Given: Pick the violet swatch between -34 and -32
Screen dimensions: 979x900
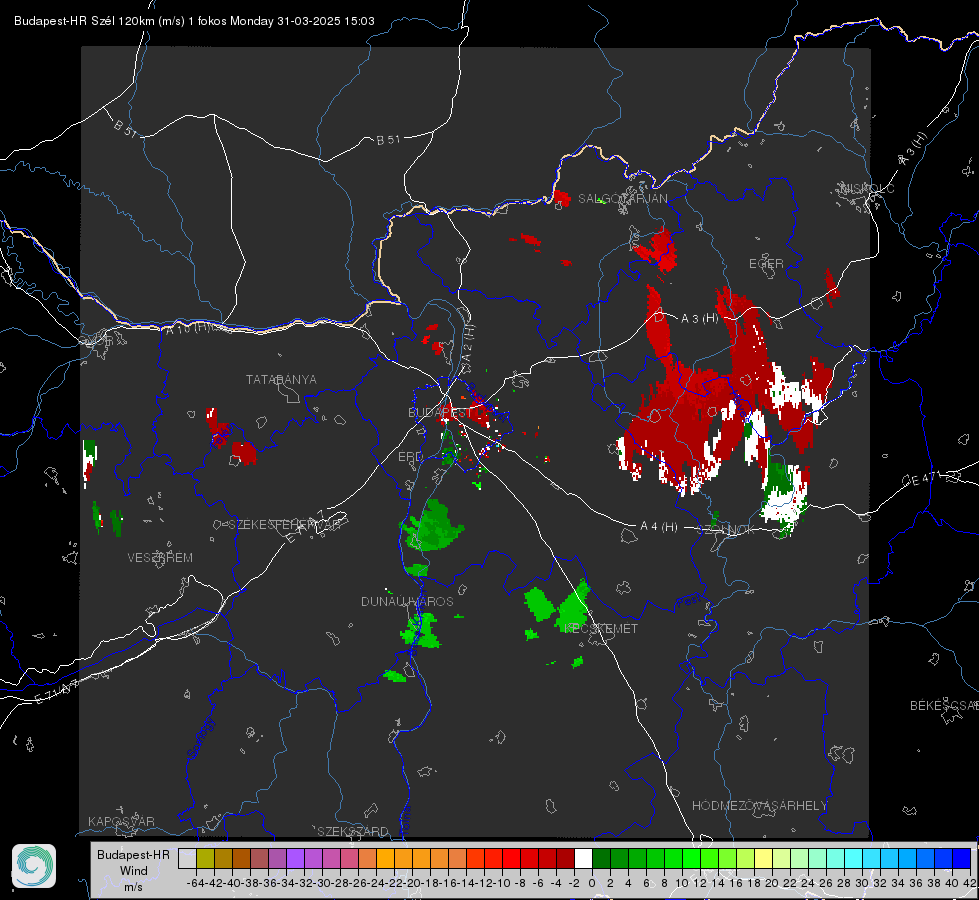Looking at the screenshot, I should point(295,858).
